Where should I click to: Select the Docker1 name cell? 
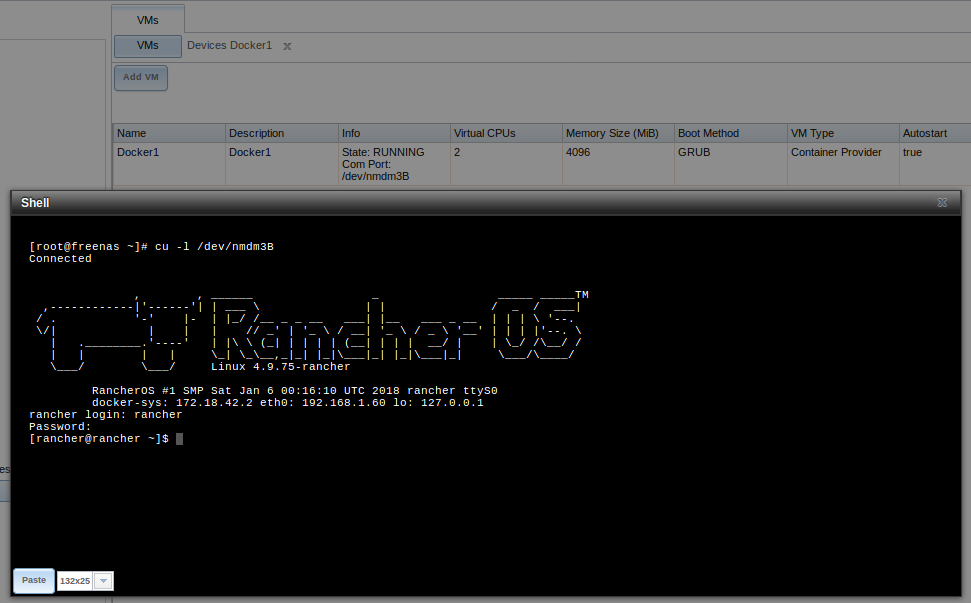coord(169,164)
